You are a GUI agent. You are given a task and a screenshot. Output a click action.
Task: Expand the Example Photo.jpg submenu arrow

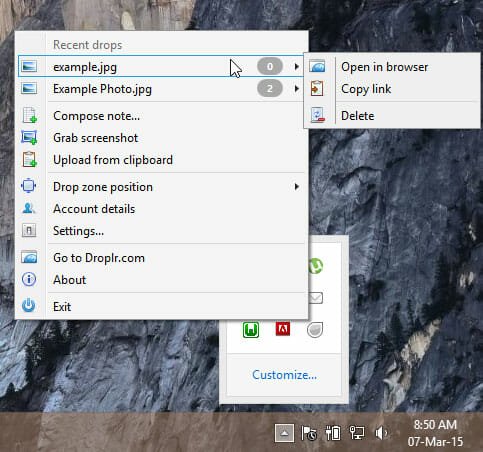(296, 89)
